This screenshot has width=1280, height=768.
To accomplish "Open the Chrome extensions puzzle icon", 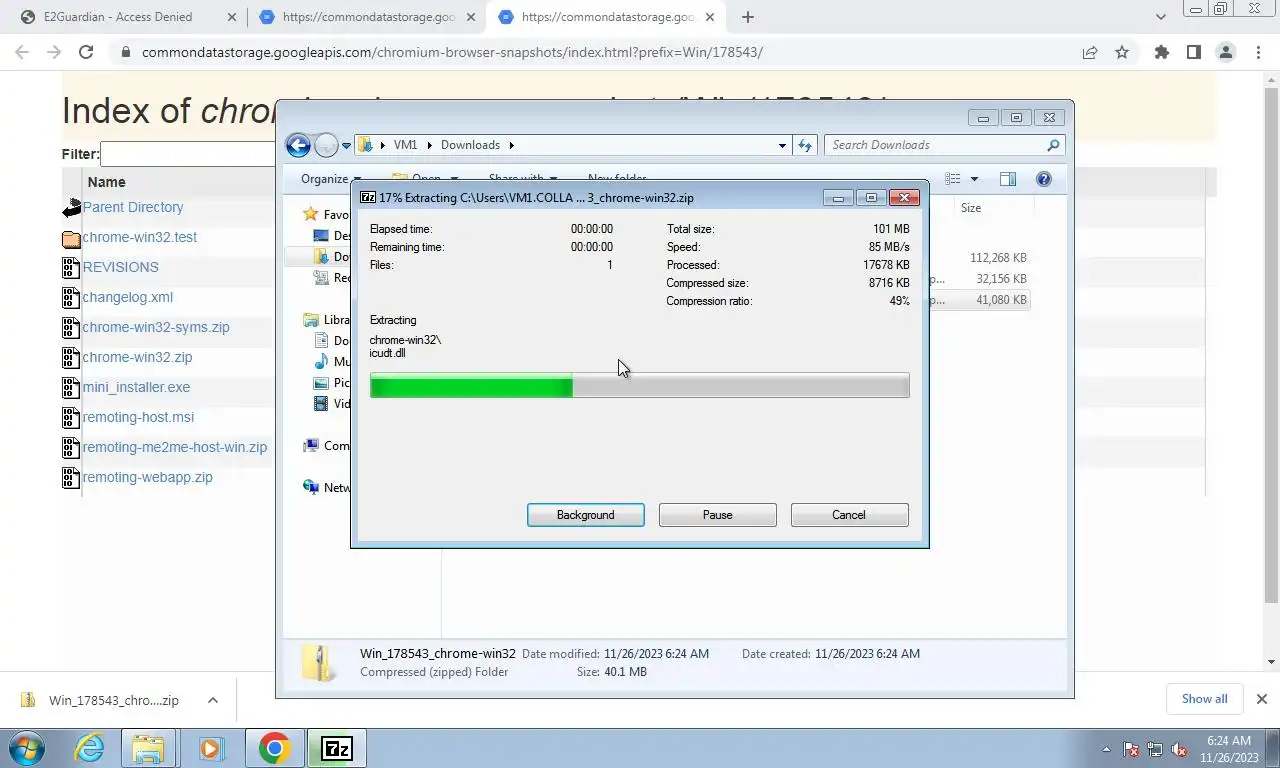I will click(1161, 52).
